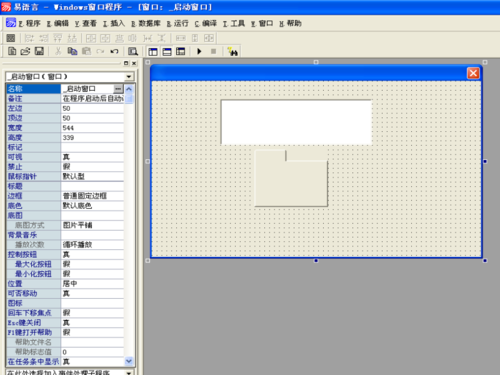The height and width of the screenshot is (375, 500).
Task: Click the New file icon
Action: click(x=12, y=51)
